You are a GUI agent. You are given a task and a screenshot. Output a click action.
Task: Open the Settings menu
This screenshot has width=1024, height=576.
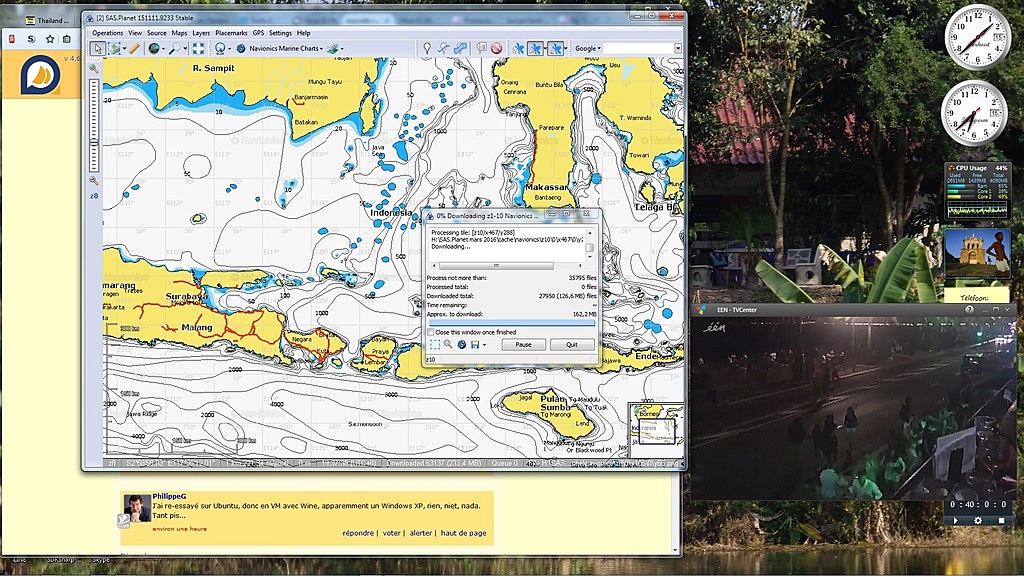tap(280, 33)
